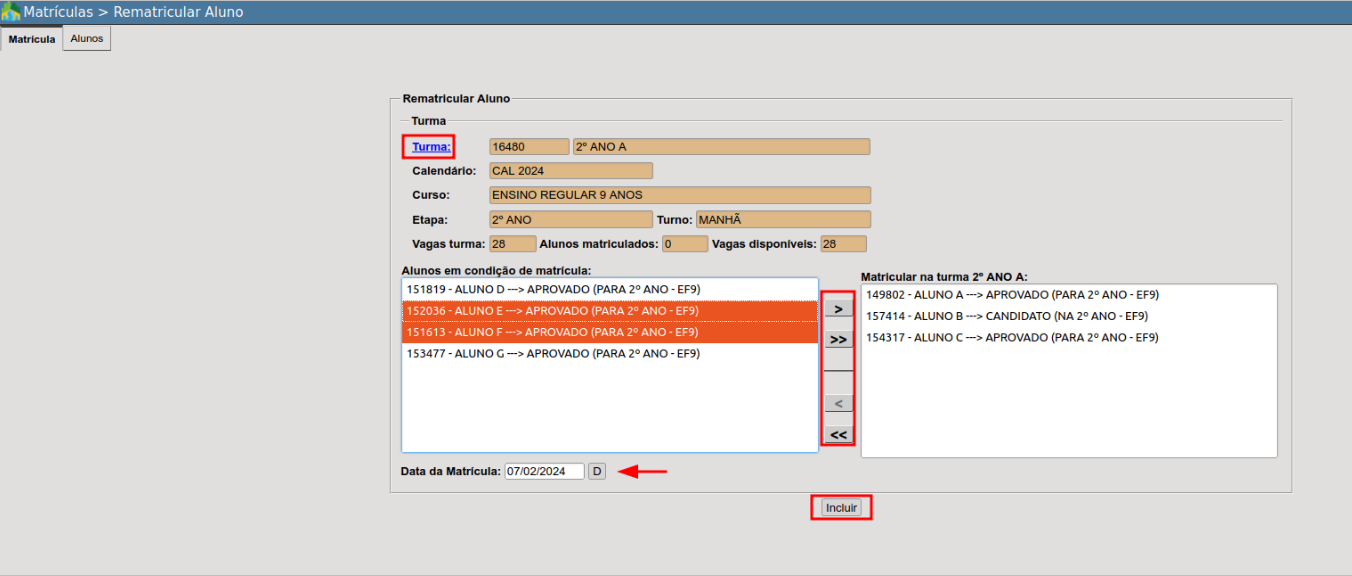Select ALUNO C in enrollment list
1352x576 pixels.
pyautogui.click(x=1012, y=338)
